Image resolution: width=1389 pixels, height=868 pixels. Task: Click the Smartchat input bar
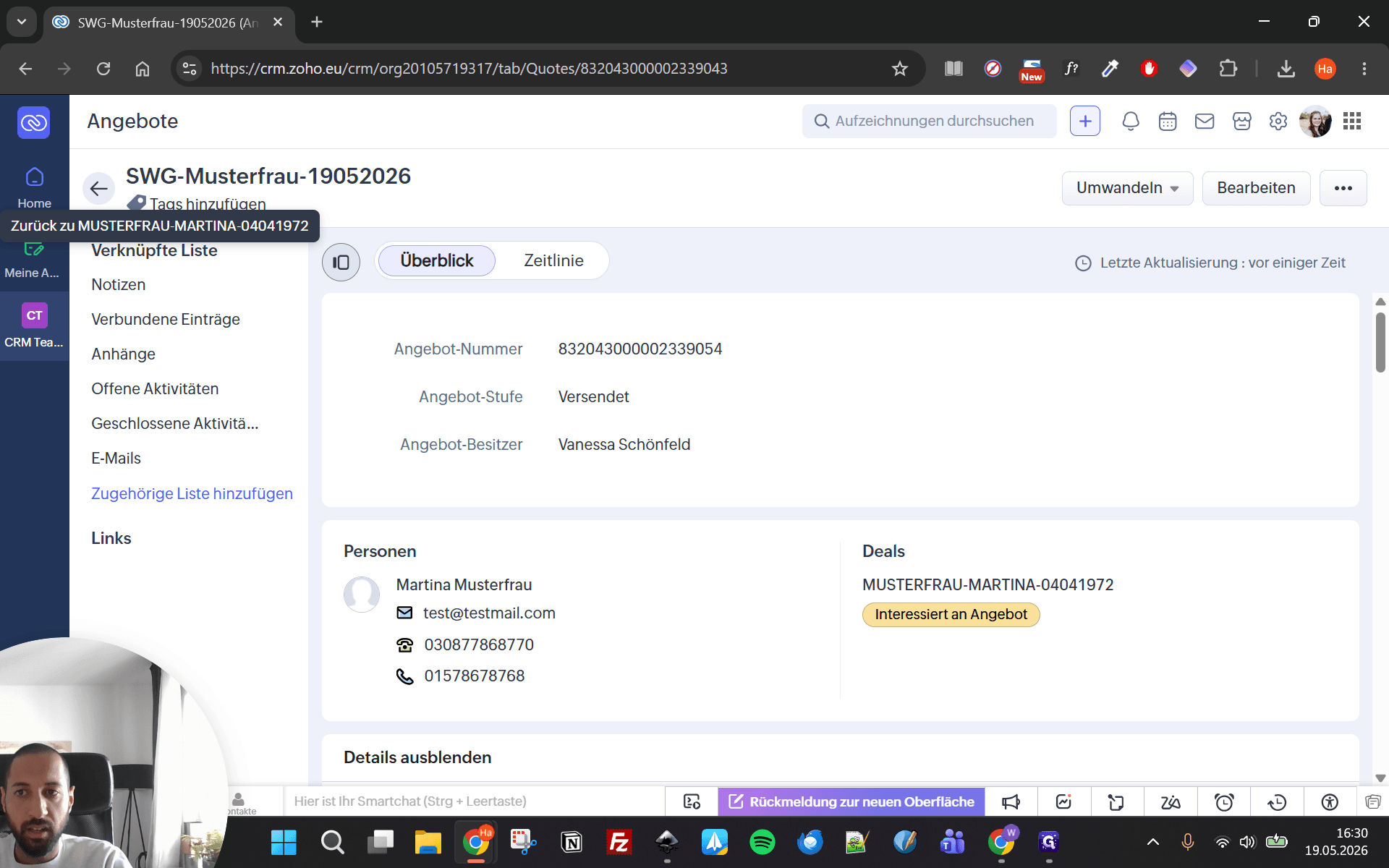[474, 801]
